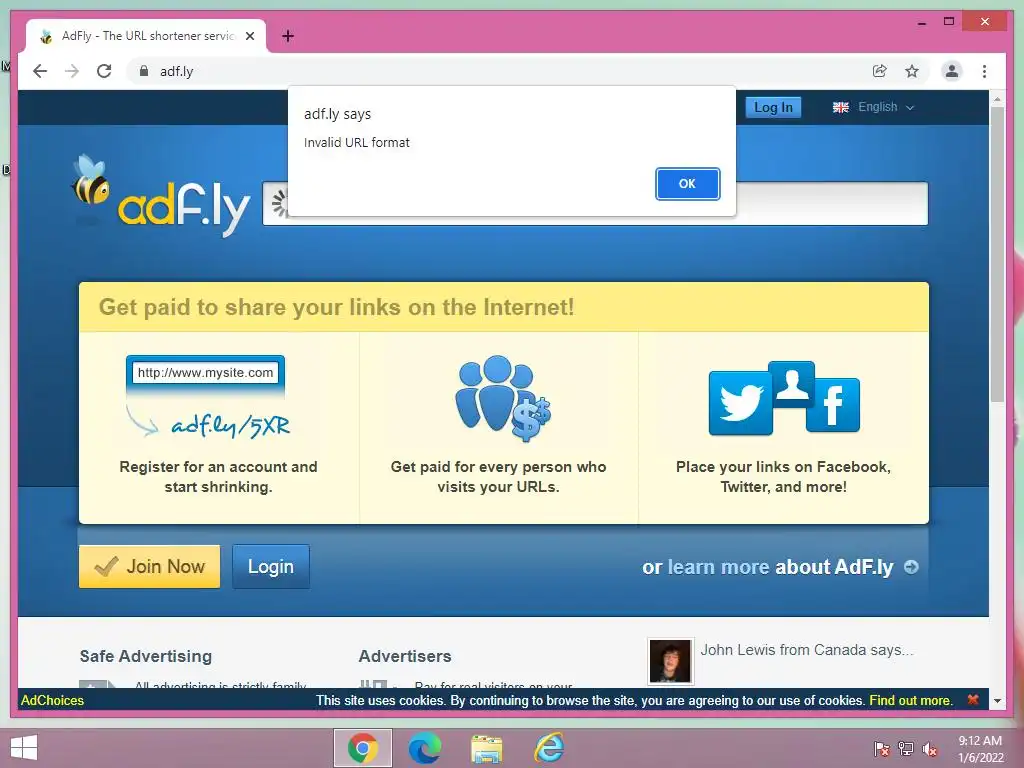The width and height of the screenshot is (1024, 768).
Task: Click 'Invalid URL format' message text
Action: click(x=357, y=142)
